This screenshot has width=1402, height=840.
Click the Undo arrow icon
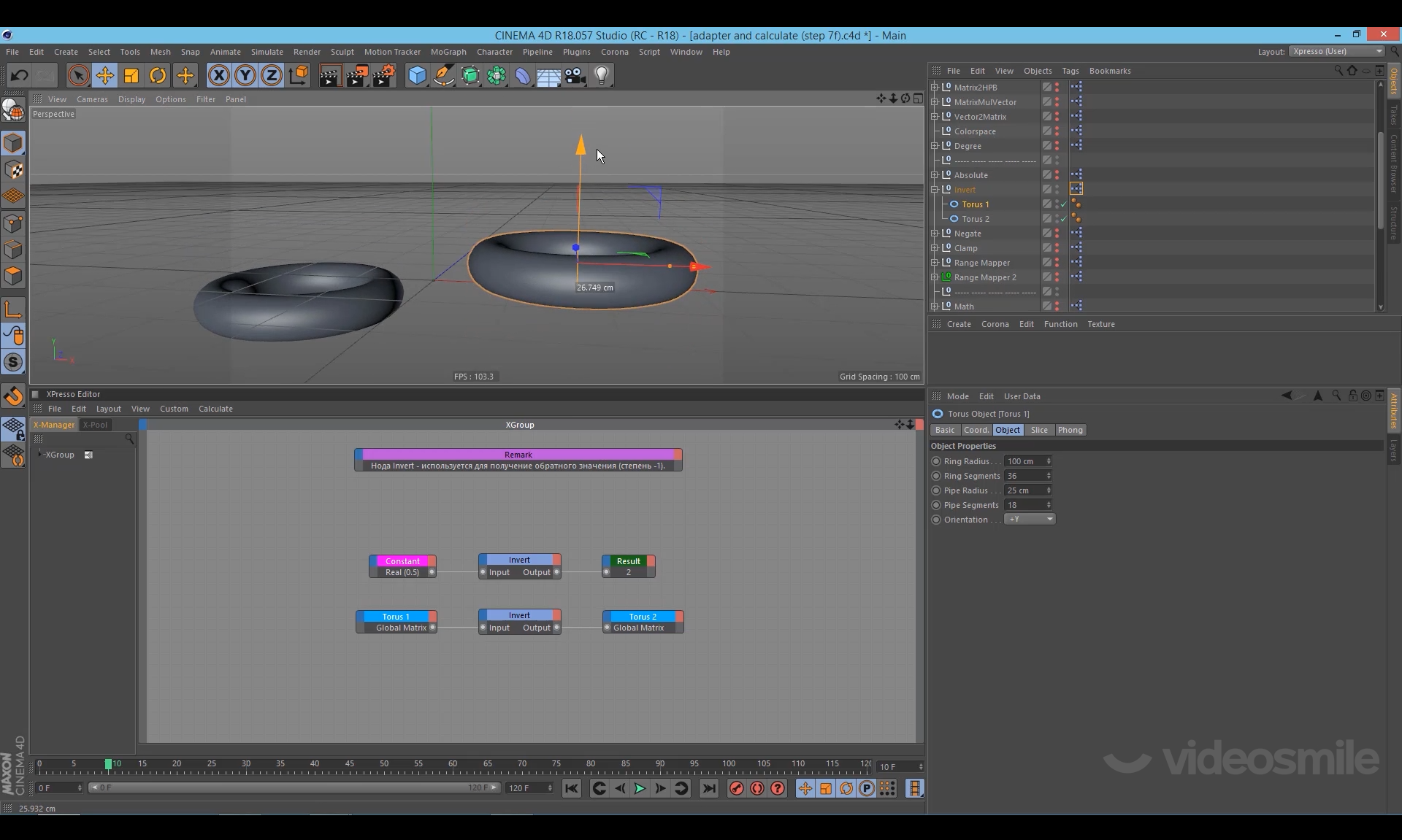tap(20, 75)
